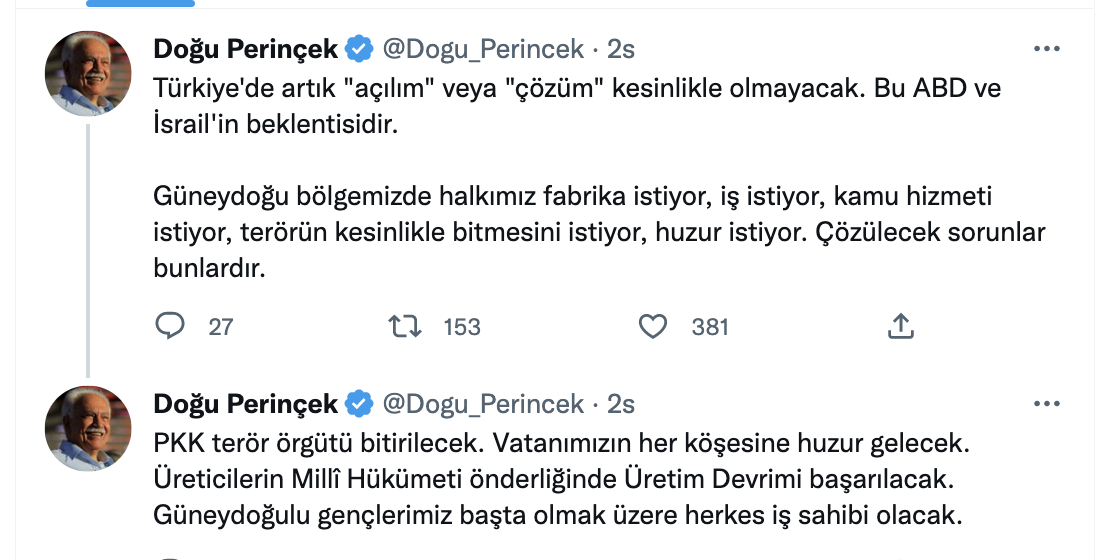Expand the three-dot More menu on second tweet
The width and height of the screenshot is (1120, 560).
1046,404
